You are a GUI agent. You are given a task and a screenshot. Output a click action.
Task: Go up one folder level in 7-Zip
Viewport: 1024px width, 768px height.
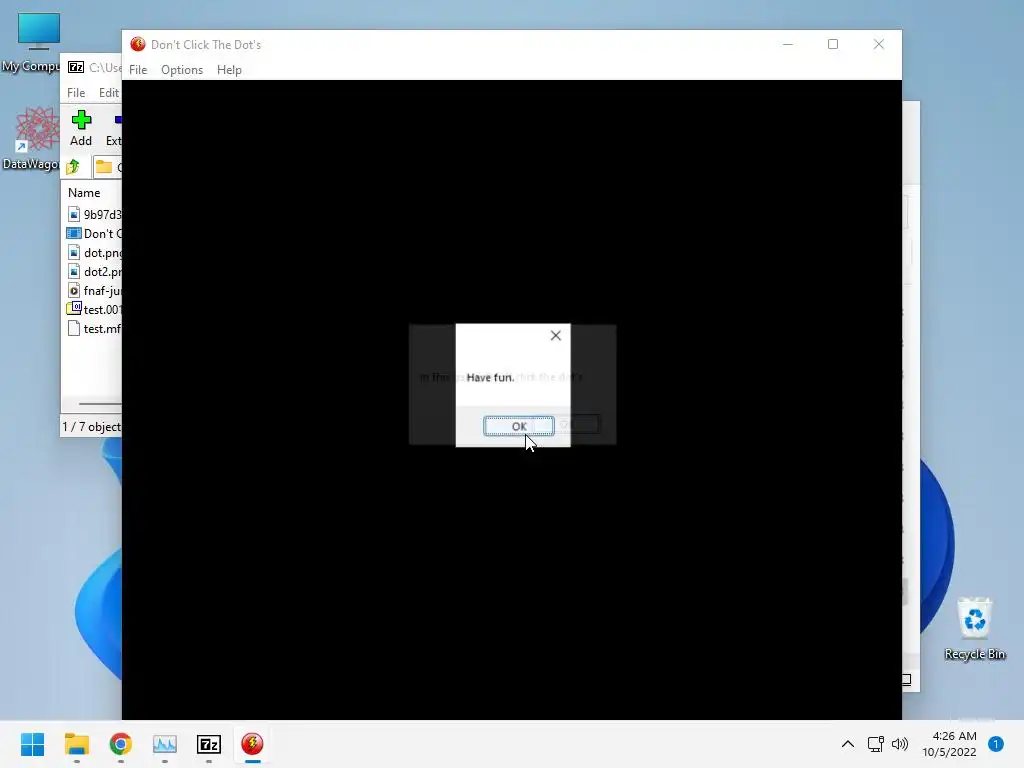pyautogui.click(x=73, y=167)
